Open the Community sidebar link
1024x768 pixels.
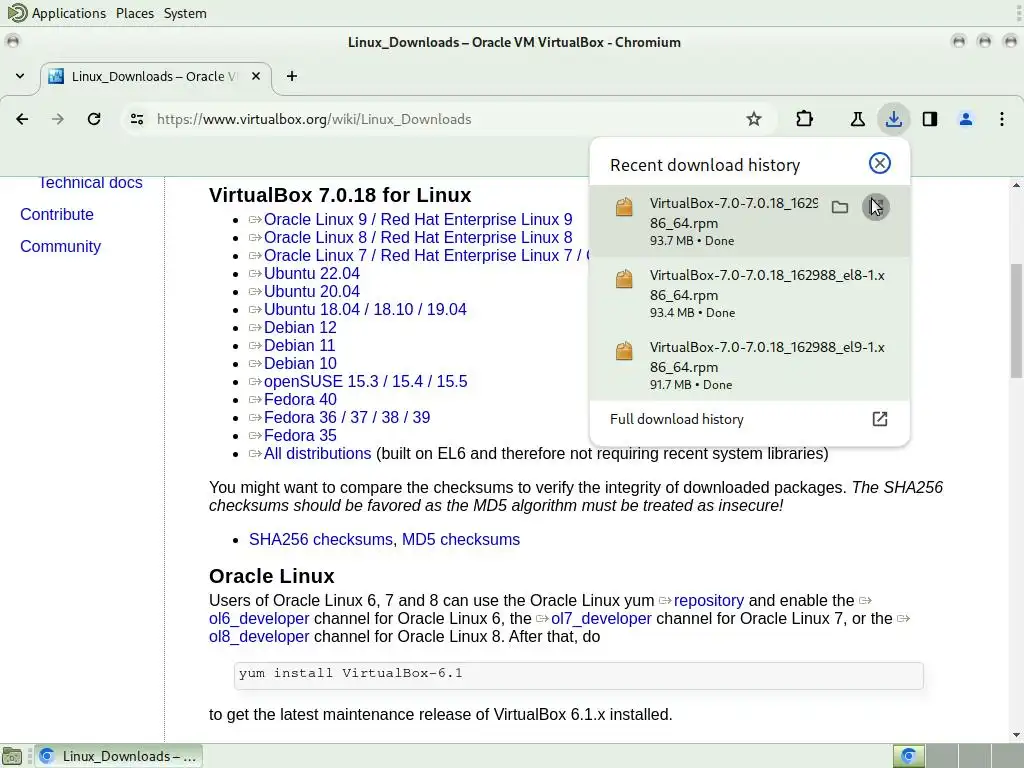click(60, 246)
